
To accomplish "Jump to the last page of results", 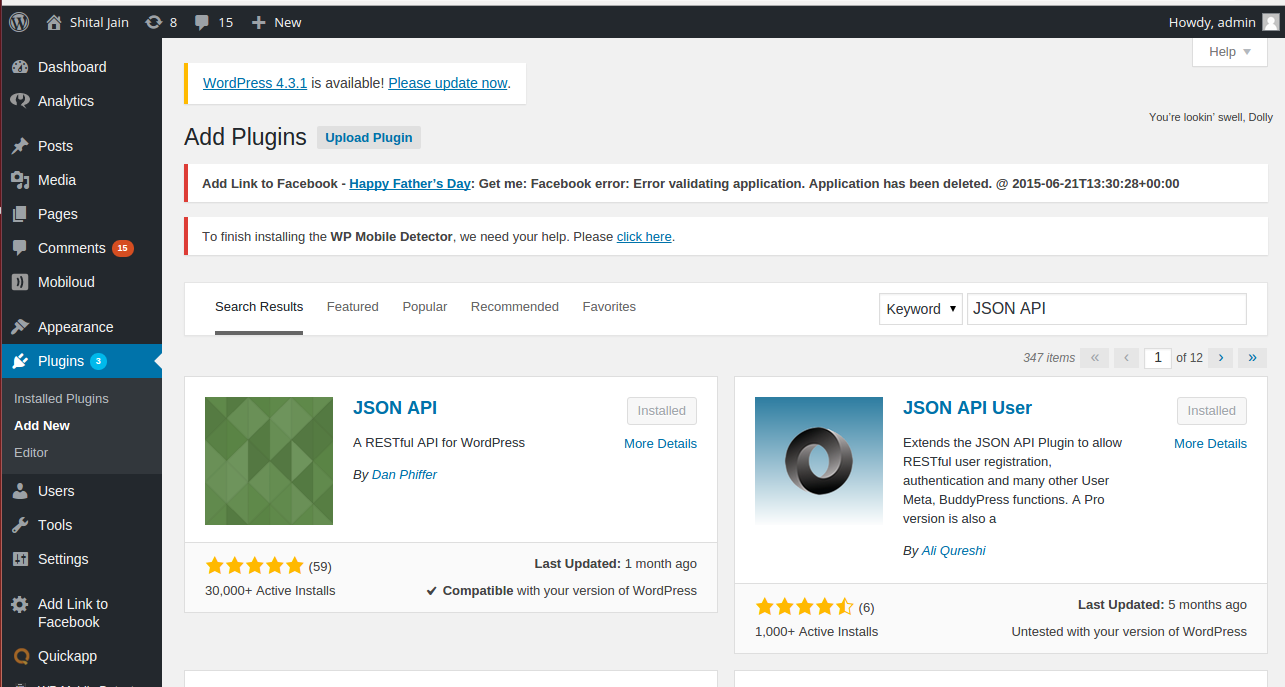I will click(x=1252, y=357).
